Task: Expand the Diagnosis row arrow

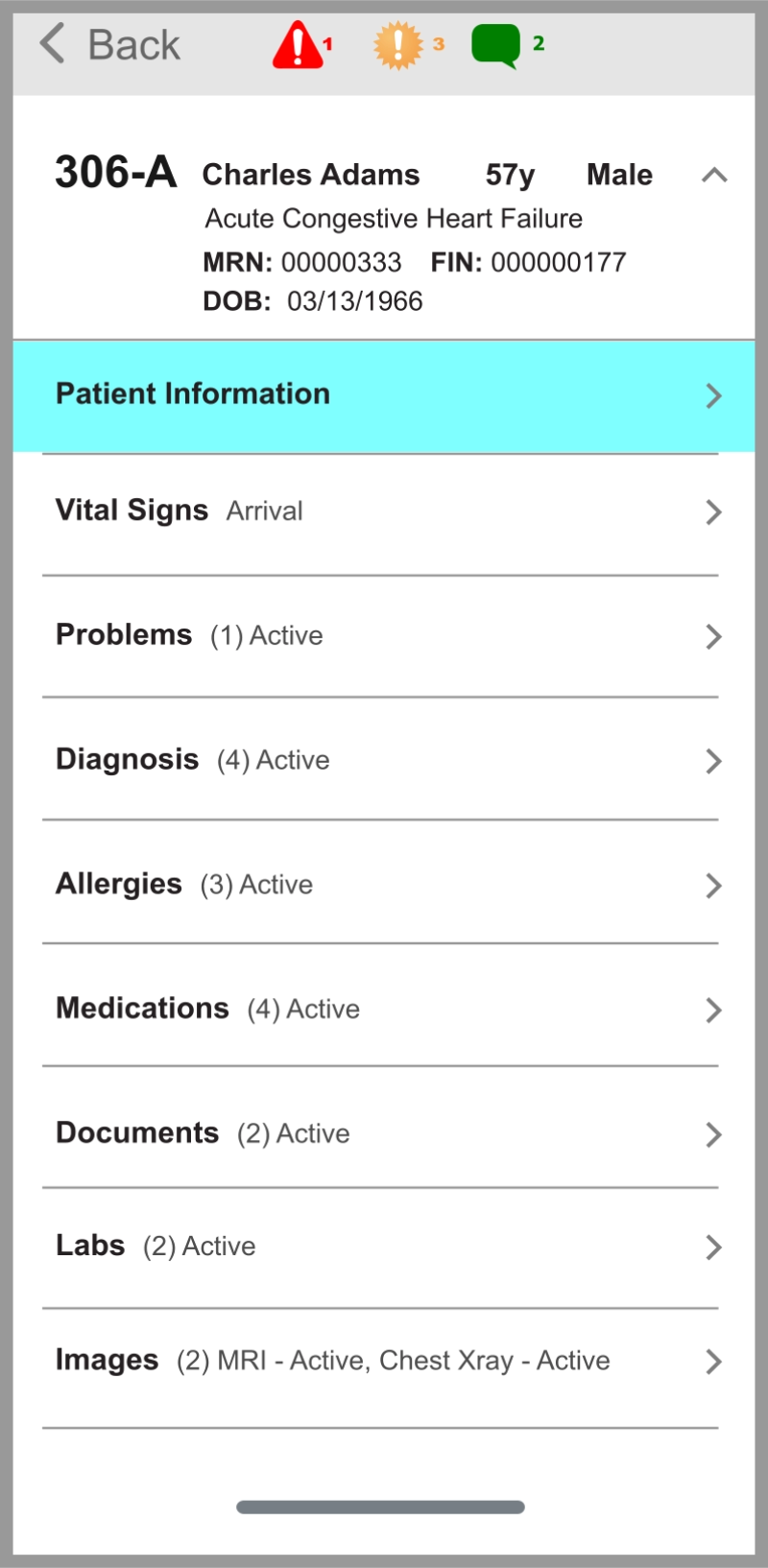Action: (x=713, y=761)
